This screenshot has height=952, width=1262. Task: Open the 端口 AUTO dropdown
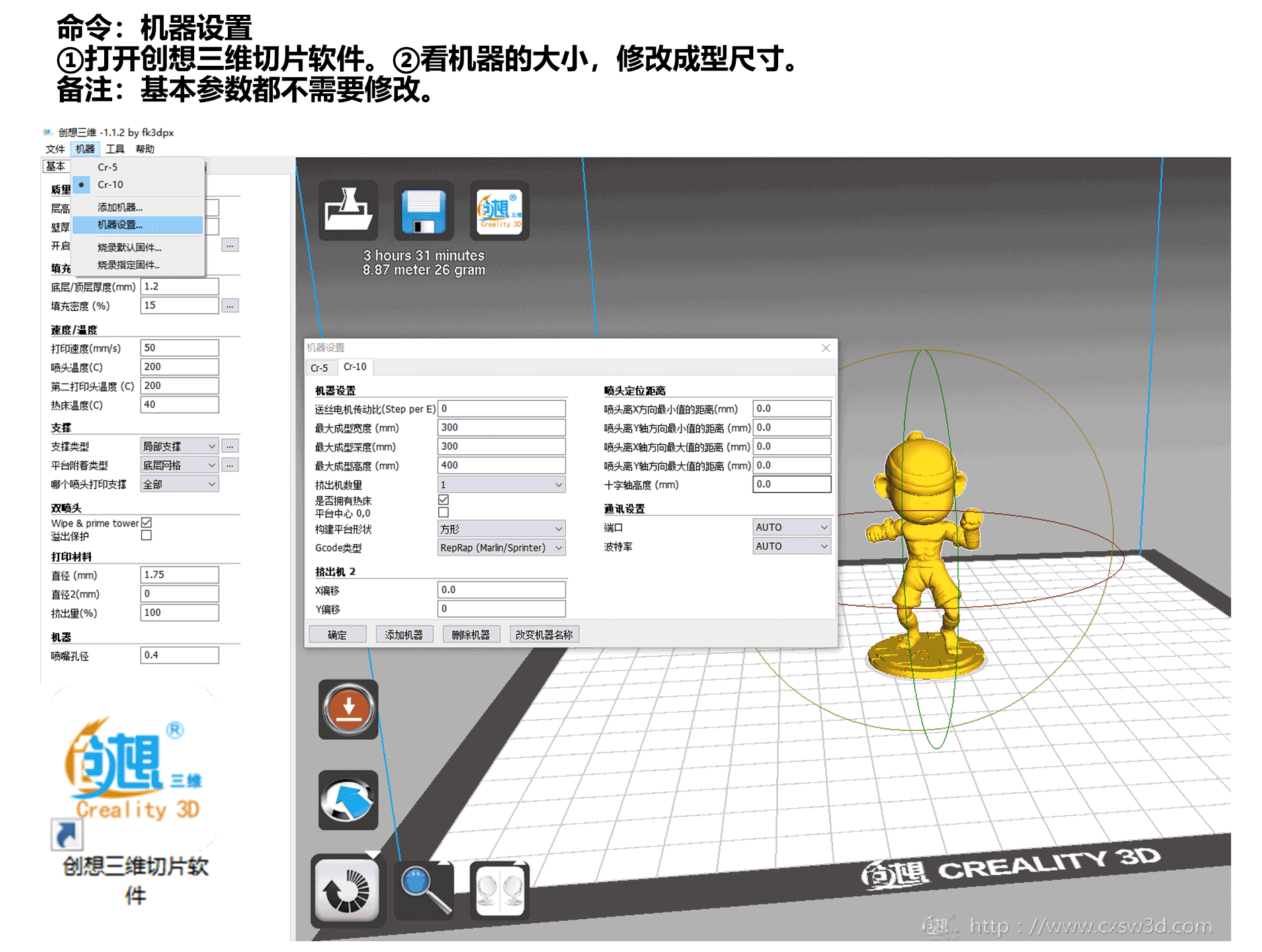tap(792, 527)
